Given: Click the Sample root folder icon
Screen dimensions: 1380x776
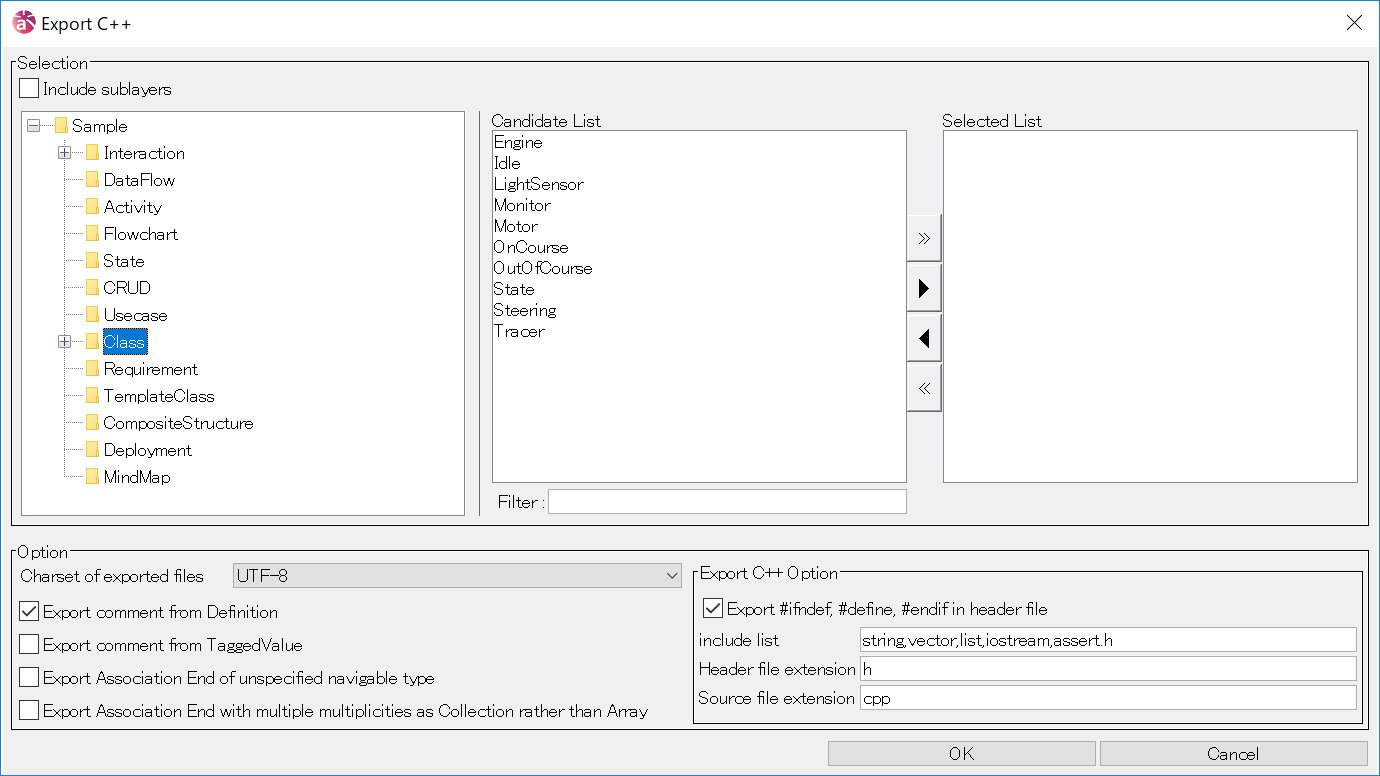Looking at the screenshot, I should point(61,126).
